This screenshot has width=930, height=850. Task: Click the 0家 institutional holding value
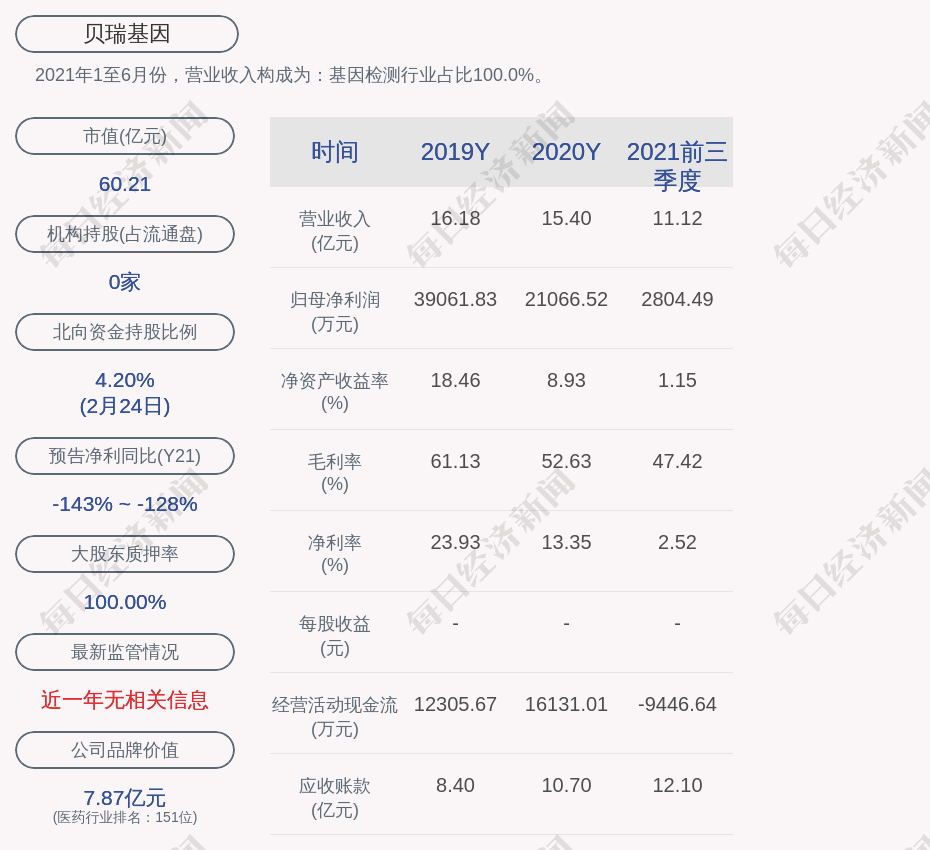pyautogui.click(x=125, y=282)
